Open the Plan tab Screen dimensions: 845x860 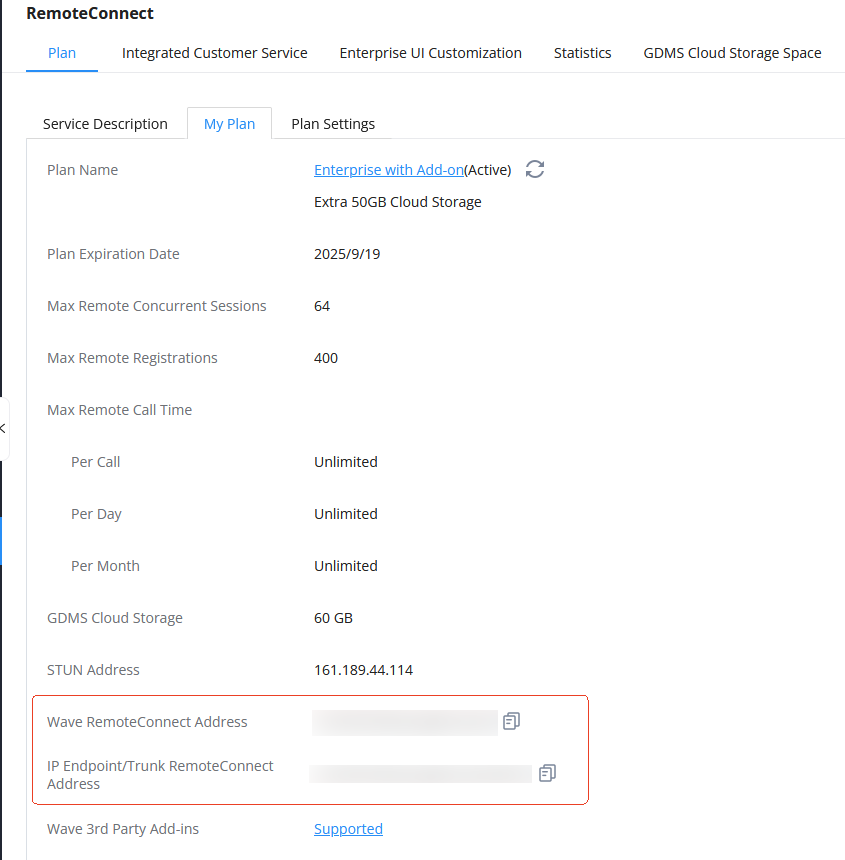tap(62, 53)
